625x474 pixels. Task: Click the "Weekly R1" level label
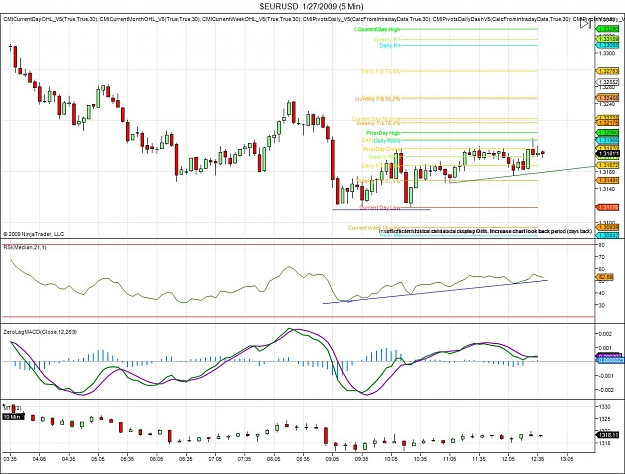(387, 39)
